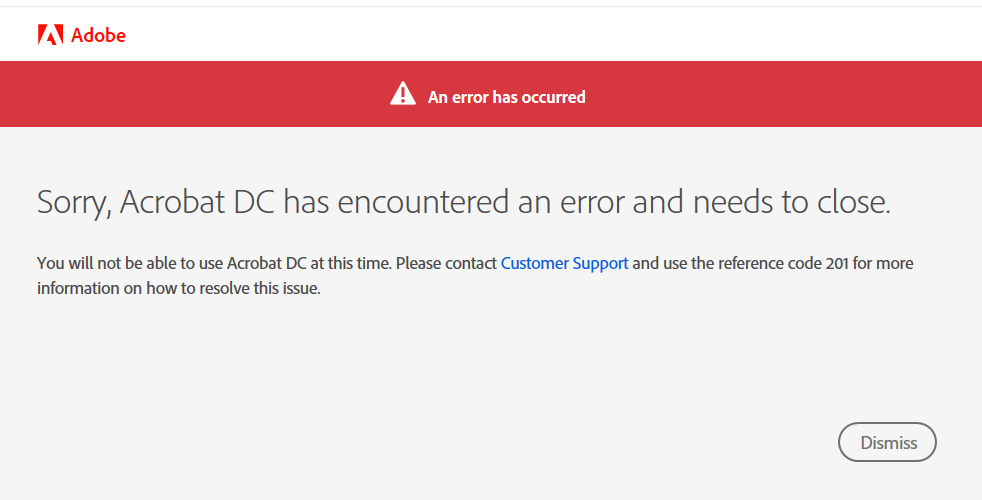982x500 pixels.
Task: Click the red Adobe 'A' logo icon
Action: 50,34
